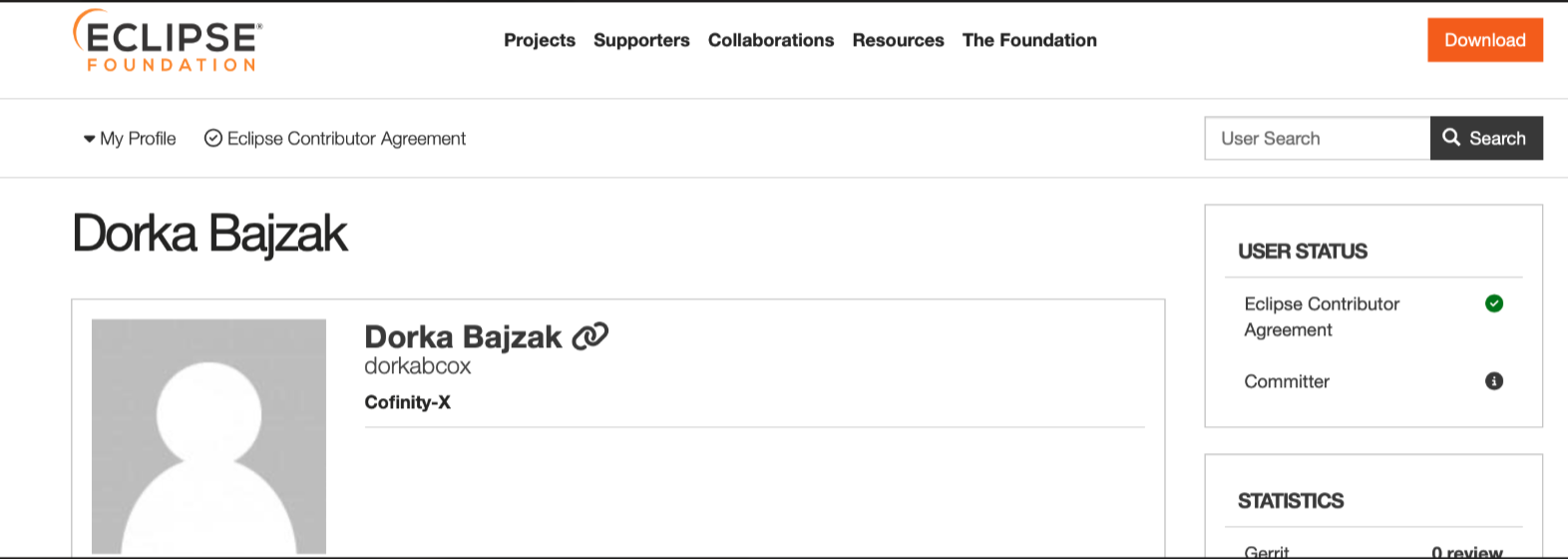Open the Eclipse Contributor Agreement toolbar link
The height and width of the screenshot is (559, 1568).
click(346, 139)
